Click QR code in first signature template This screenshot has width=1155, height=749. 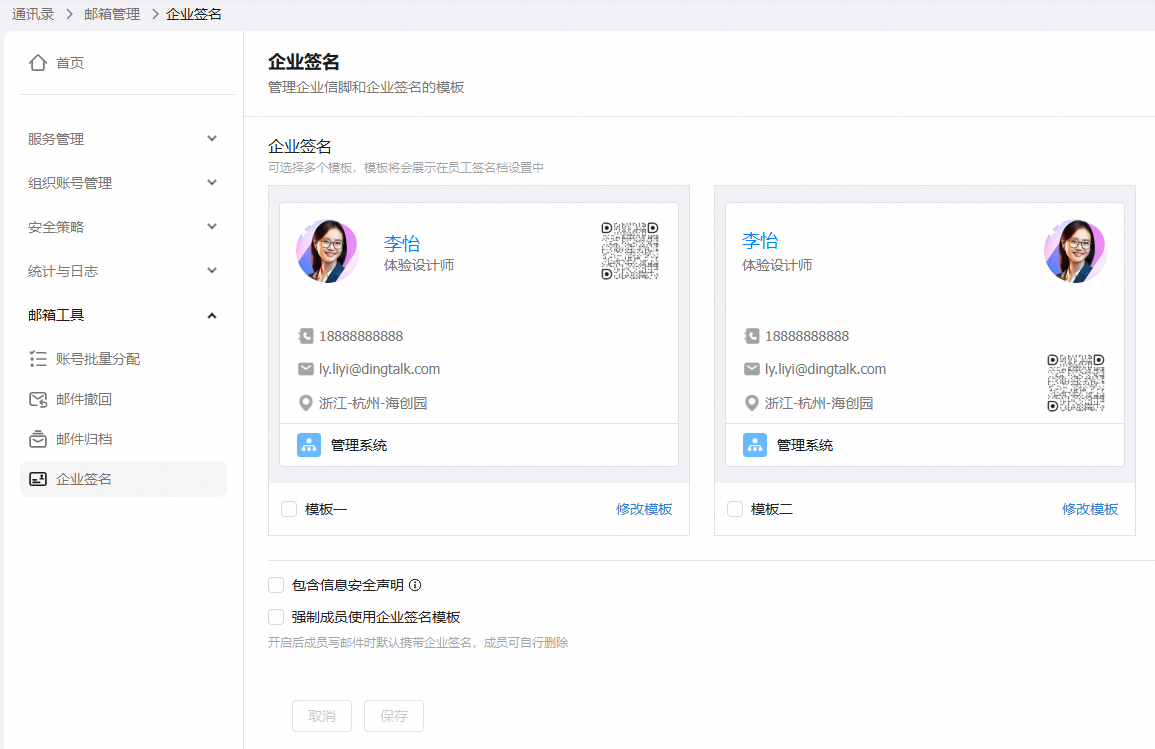click(x=629, y=251)
